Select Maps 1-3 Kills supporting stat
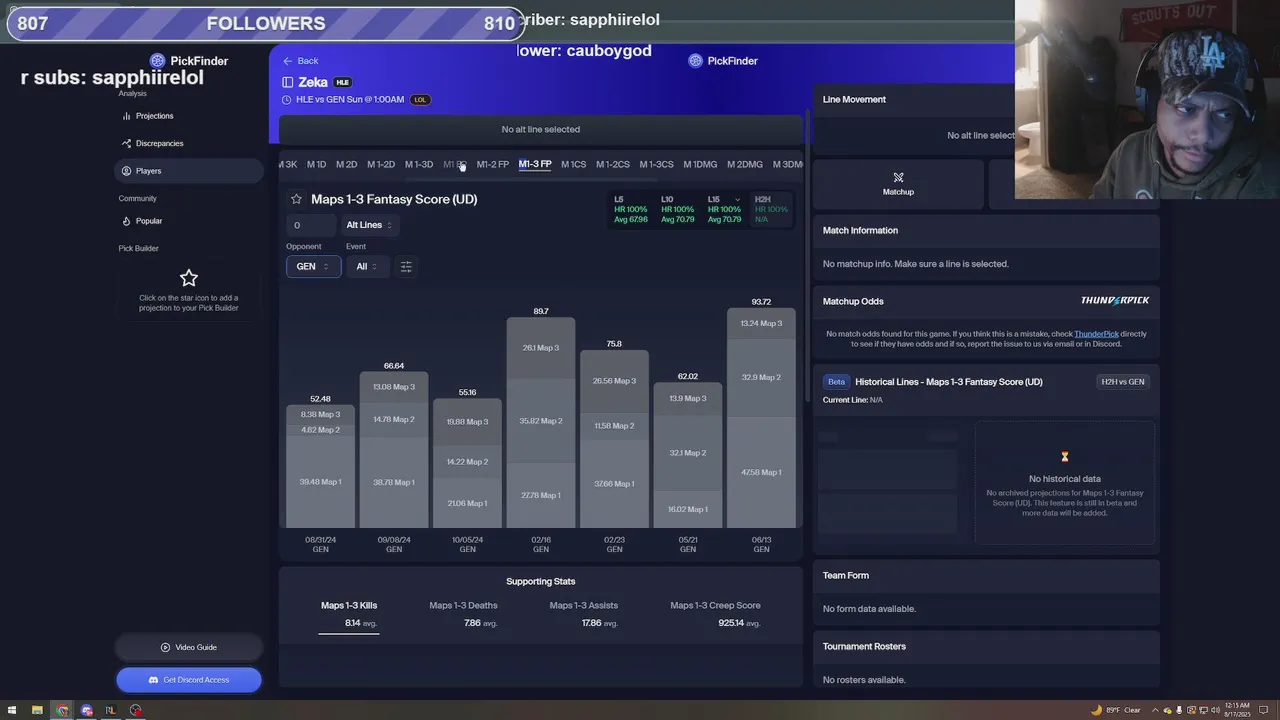 pos(349,614)
